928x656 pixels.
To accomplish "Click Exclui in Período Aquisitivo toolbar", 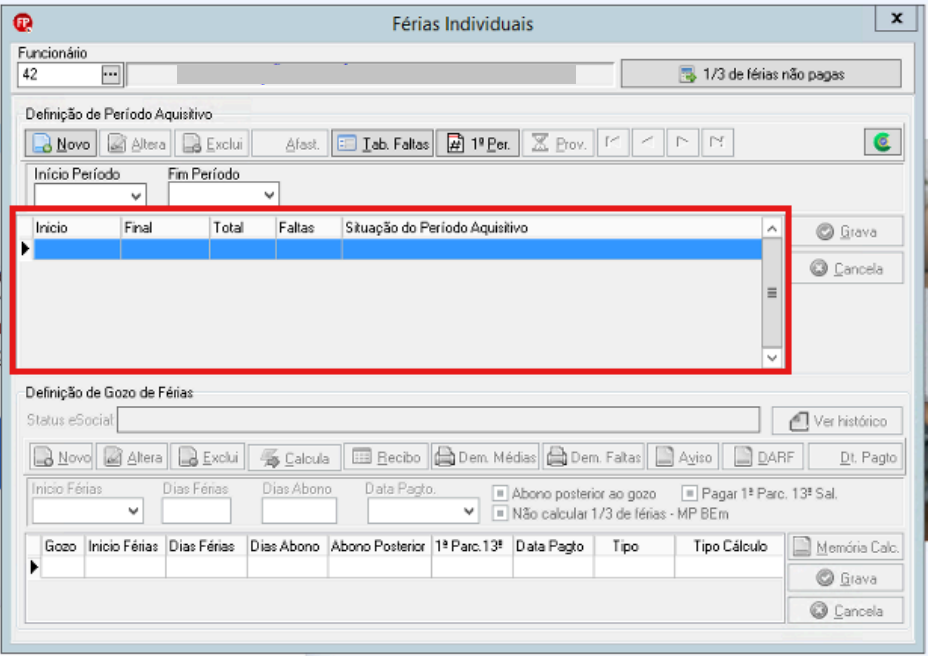I will pos(212,143).
